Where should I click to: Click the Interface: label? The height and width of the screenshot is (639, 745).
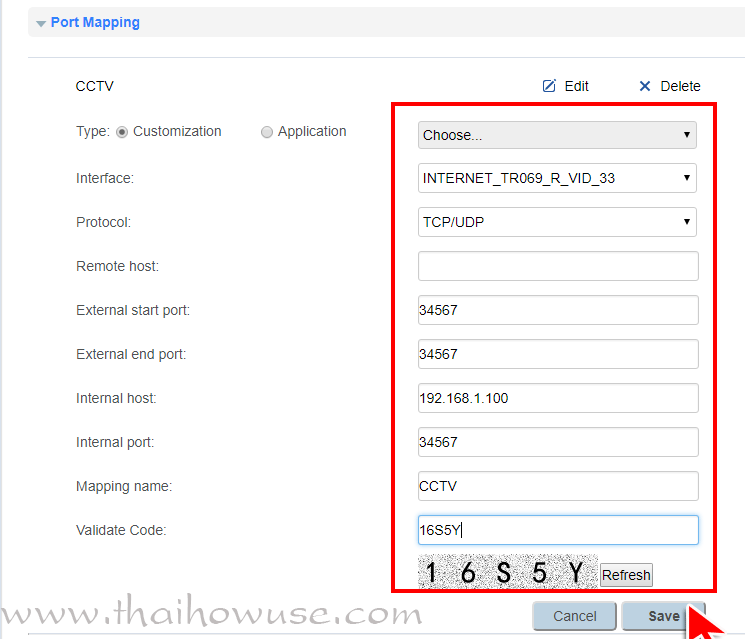point(105,178)
